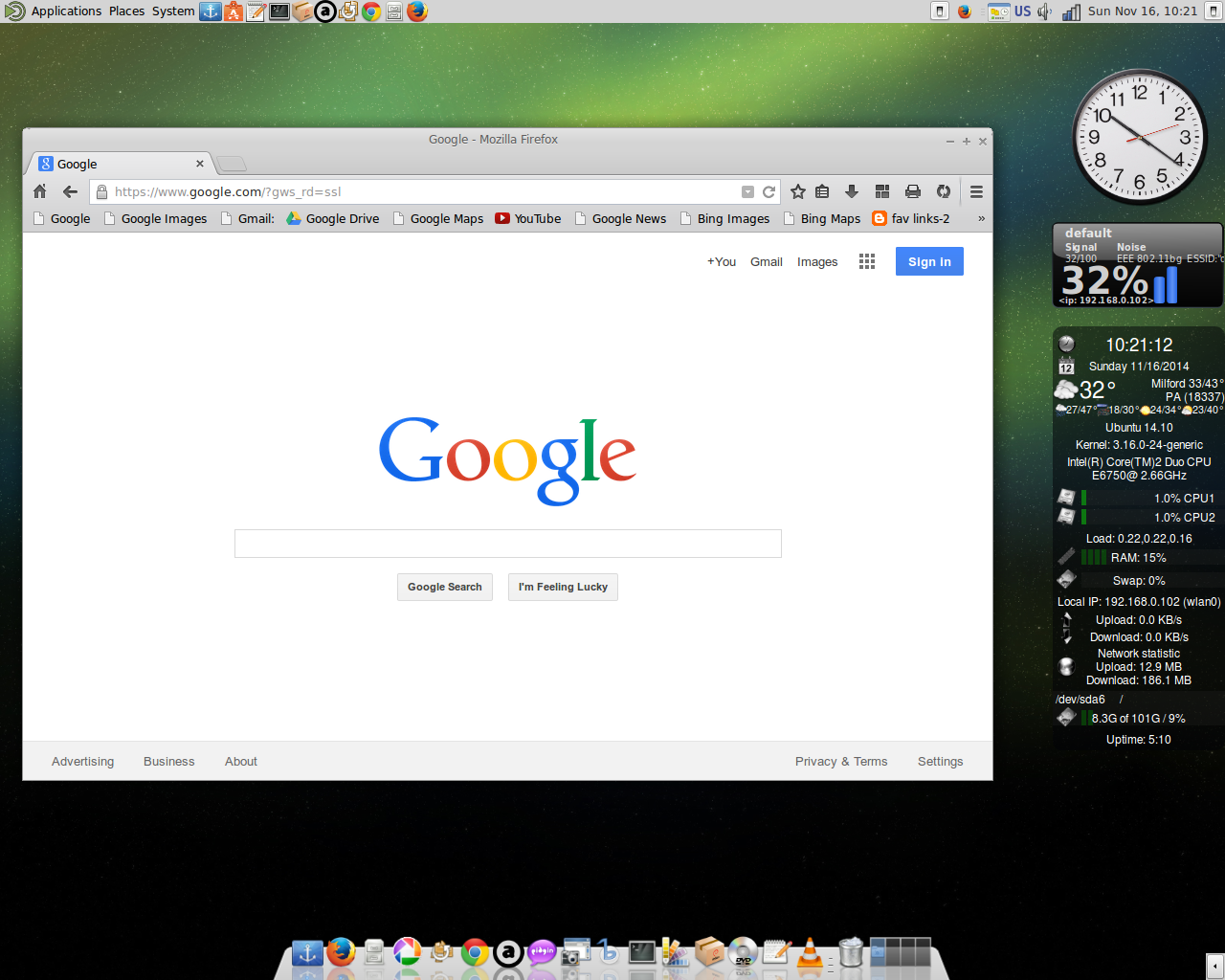The width and height of the screenshot is (1225, 980).
Task: Click the Google Search button
Action: (x=445, y=587)
